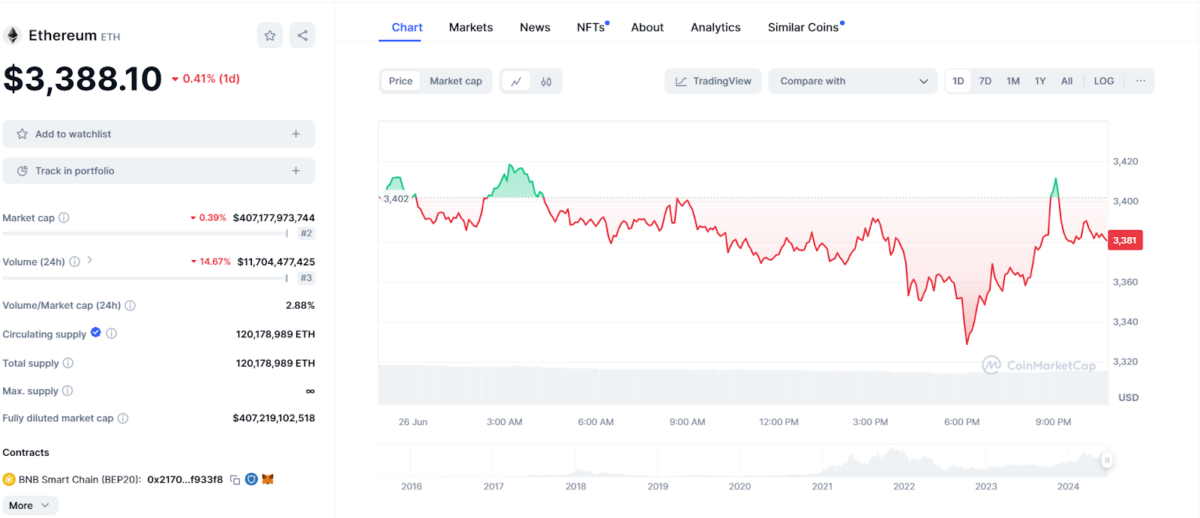Click the $407,219,102,518 fully diluted value
This screenshot has height=518, width=1200.
pyautogui.click(x=274, y=418)
